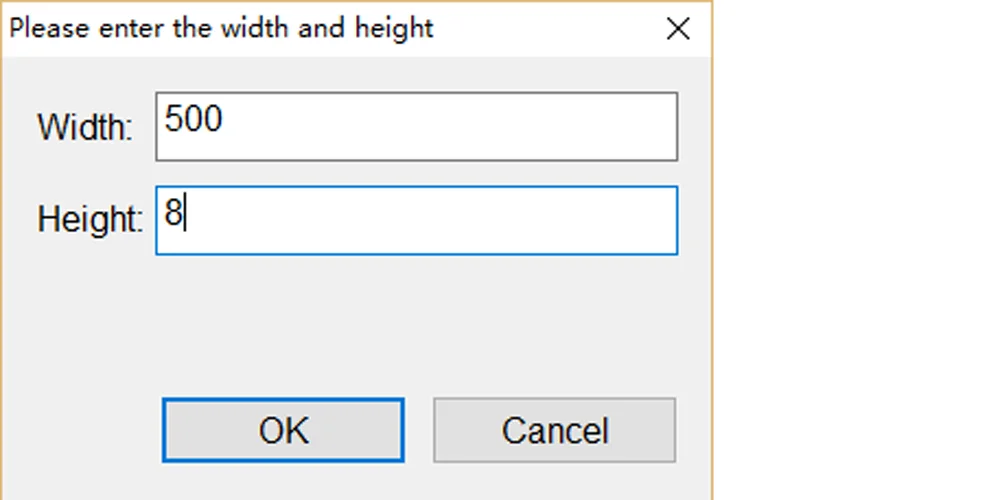Click empty title bar space before X
The height and width of the screenshot is (500, 1000).
tap(550, 28)
